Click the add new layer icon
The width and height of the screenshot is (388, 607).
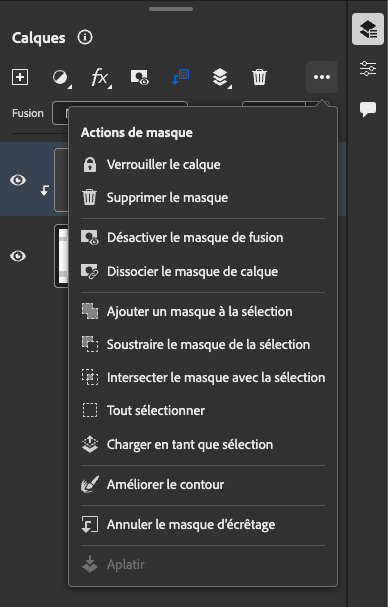(20, 77)
